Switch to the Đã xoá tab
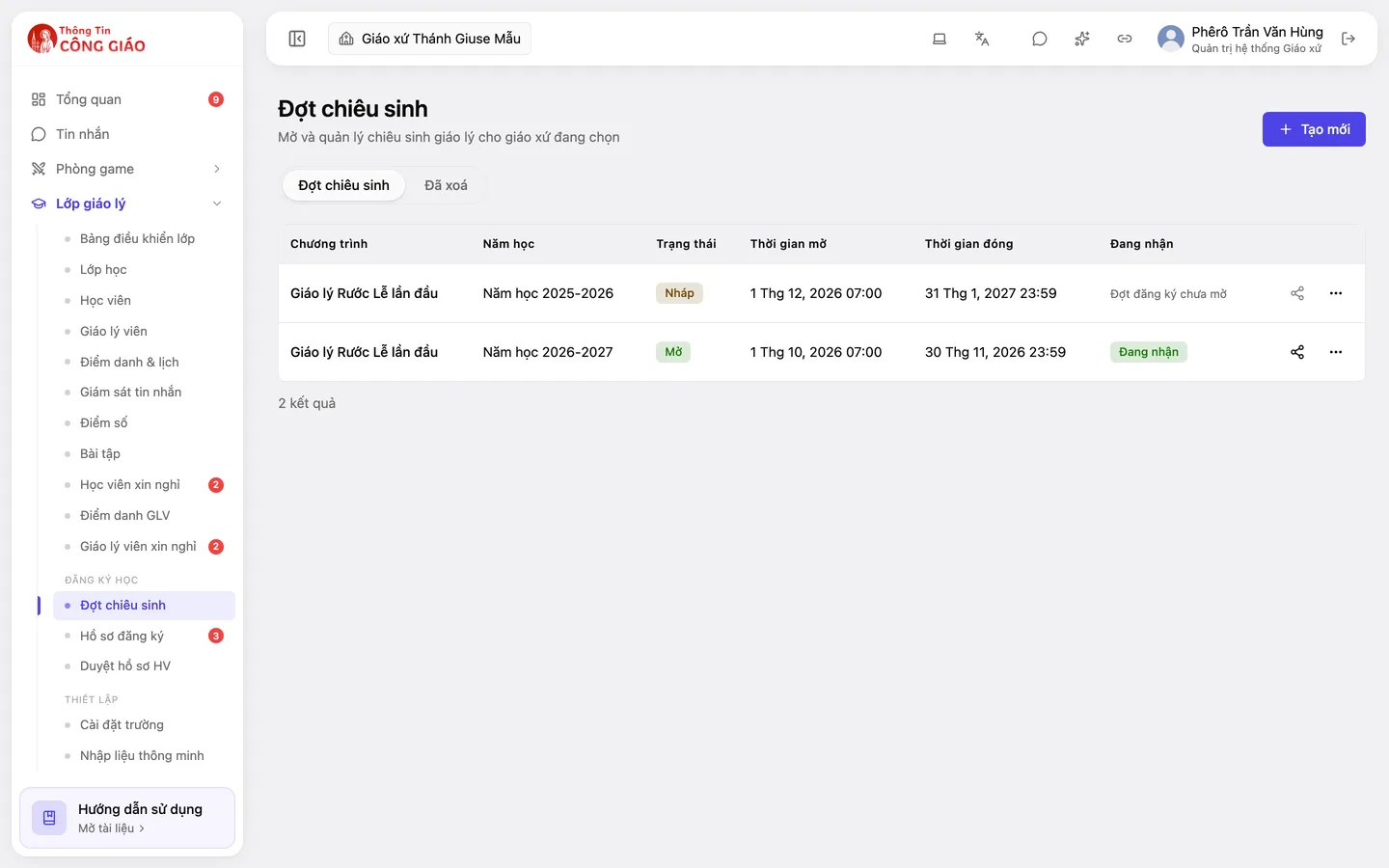 tap(446, 185)
